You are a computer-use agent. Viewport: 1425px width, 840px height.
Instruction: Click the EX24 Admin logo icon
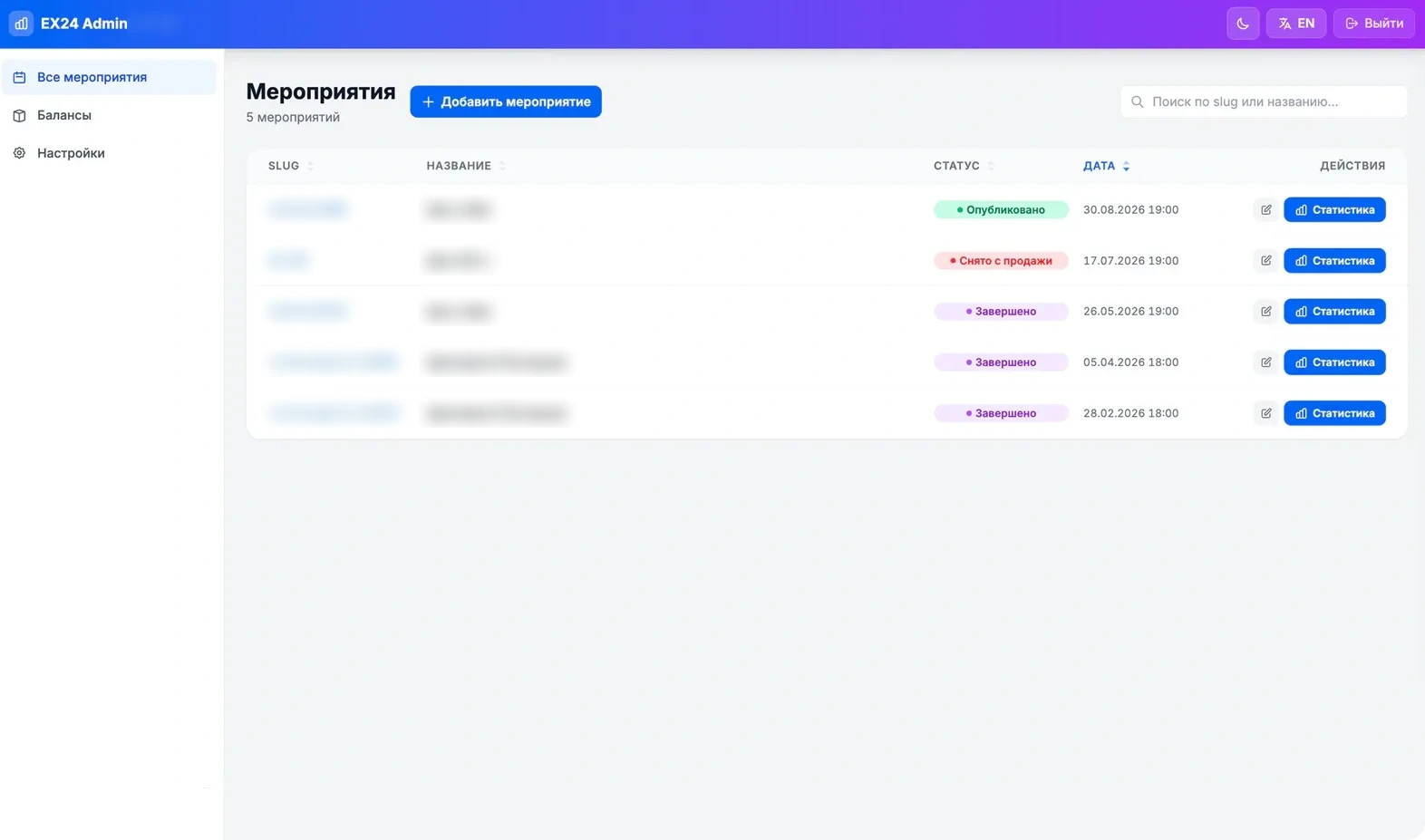[21, 24]
